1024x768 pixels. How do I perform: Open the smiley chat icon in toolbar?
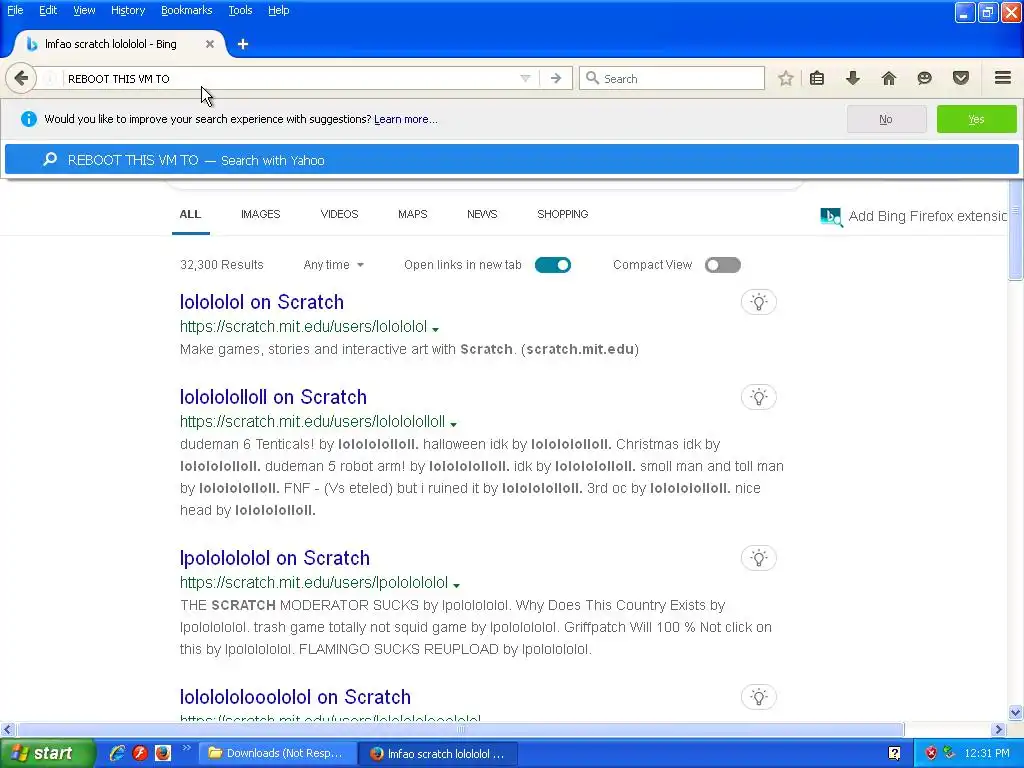924,78
